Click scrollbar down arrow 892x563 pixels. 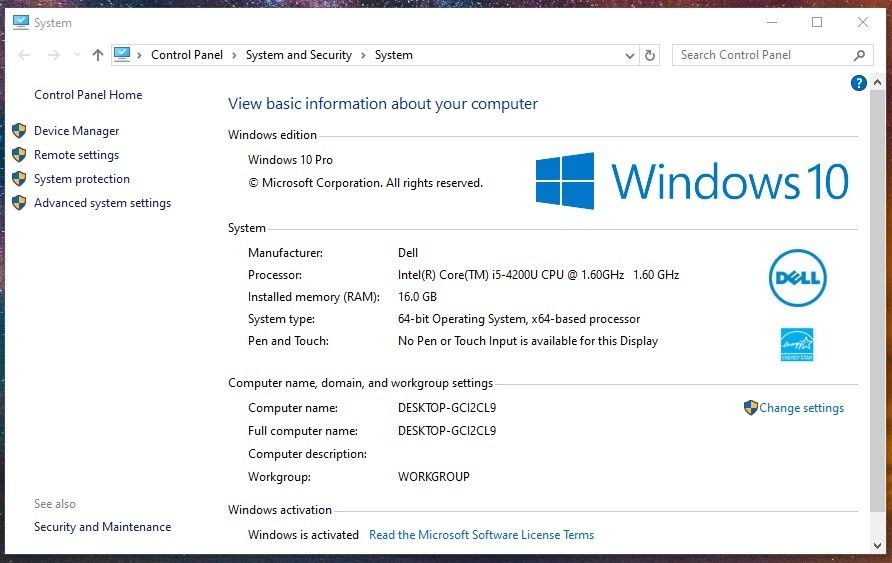(877, 545)
